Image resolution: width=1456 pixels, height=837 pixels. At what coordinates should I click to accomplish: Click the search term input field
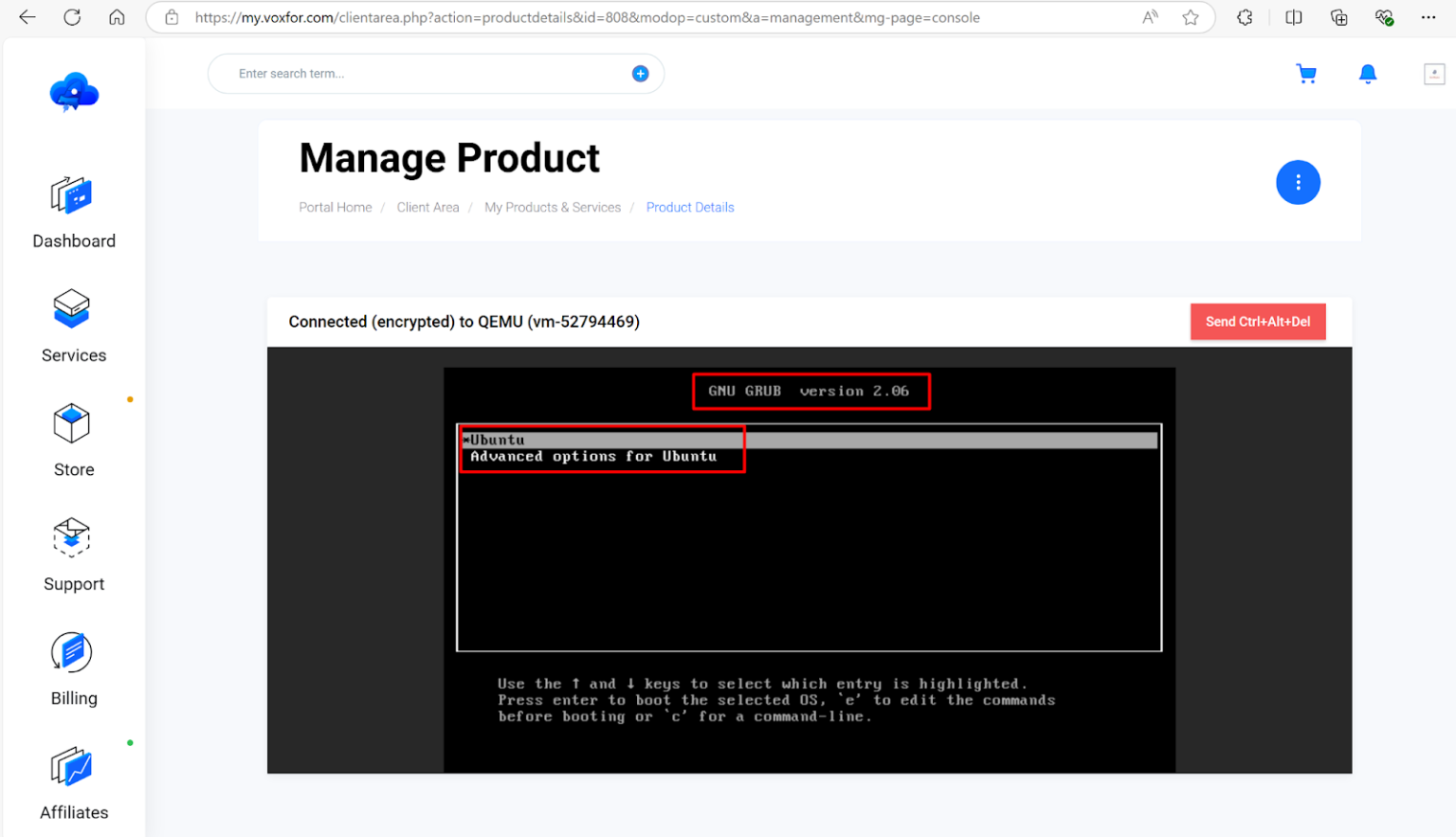tap(398, 73)
